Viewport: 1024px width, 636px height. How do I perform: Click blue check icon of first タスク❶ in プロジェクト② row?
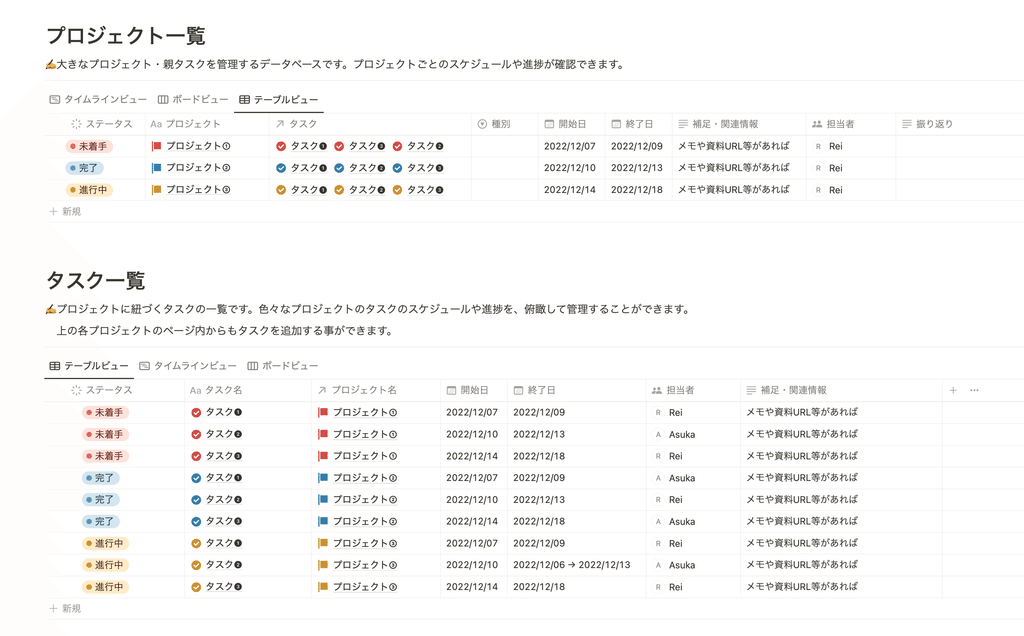click(x=281, y=168)
